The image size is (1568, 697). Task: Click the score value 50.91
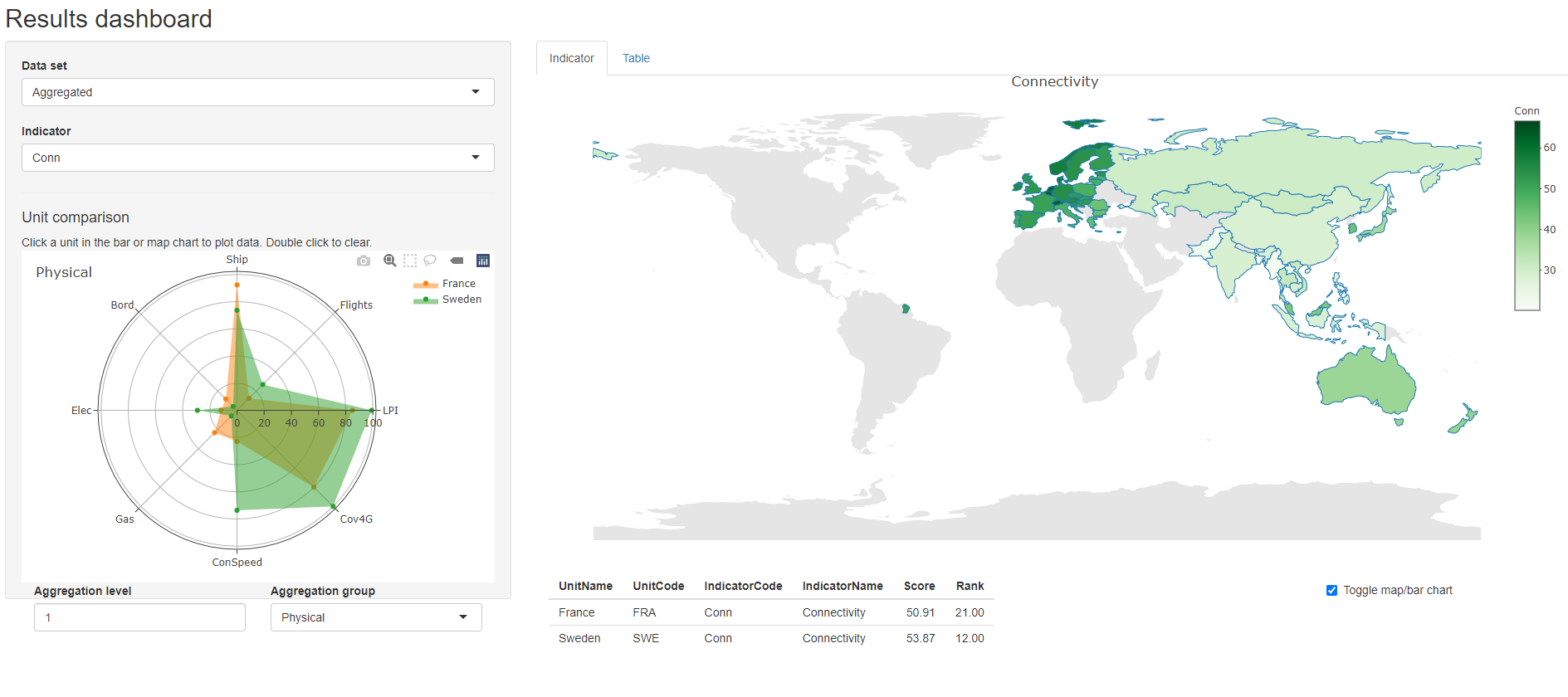pos(921,612)
